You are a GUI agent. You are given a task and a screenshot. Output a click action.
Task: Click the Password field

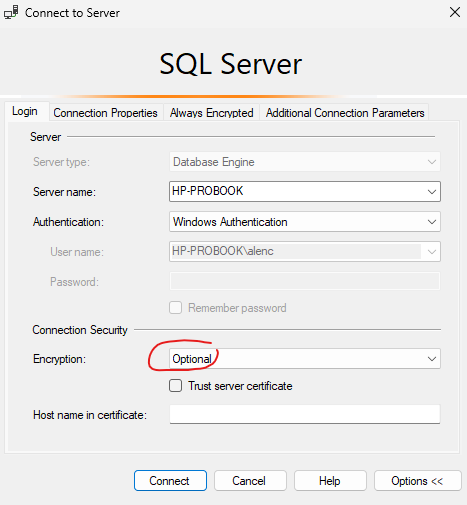click(305, 281)
